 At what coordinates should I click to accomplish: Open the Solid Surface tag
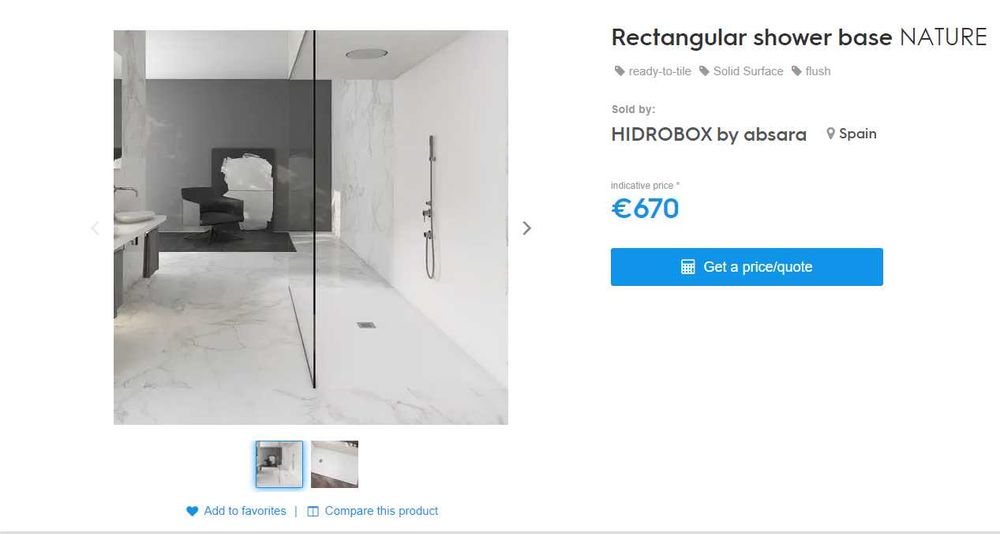coord(748,71)
